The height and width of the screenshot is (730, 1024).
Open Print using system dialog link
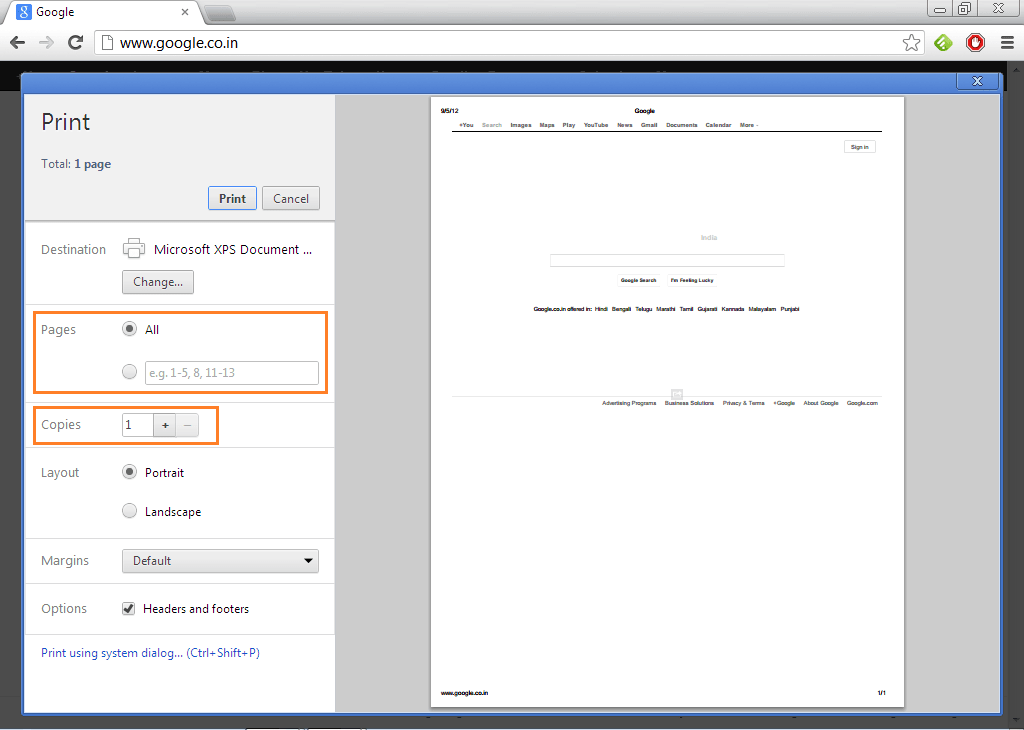(x=150, y=653)
